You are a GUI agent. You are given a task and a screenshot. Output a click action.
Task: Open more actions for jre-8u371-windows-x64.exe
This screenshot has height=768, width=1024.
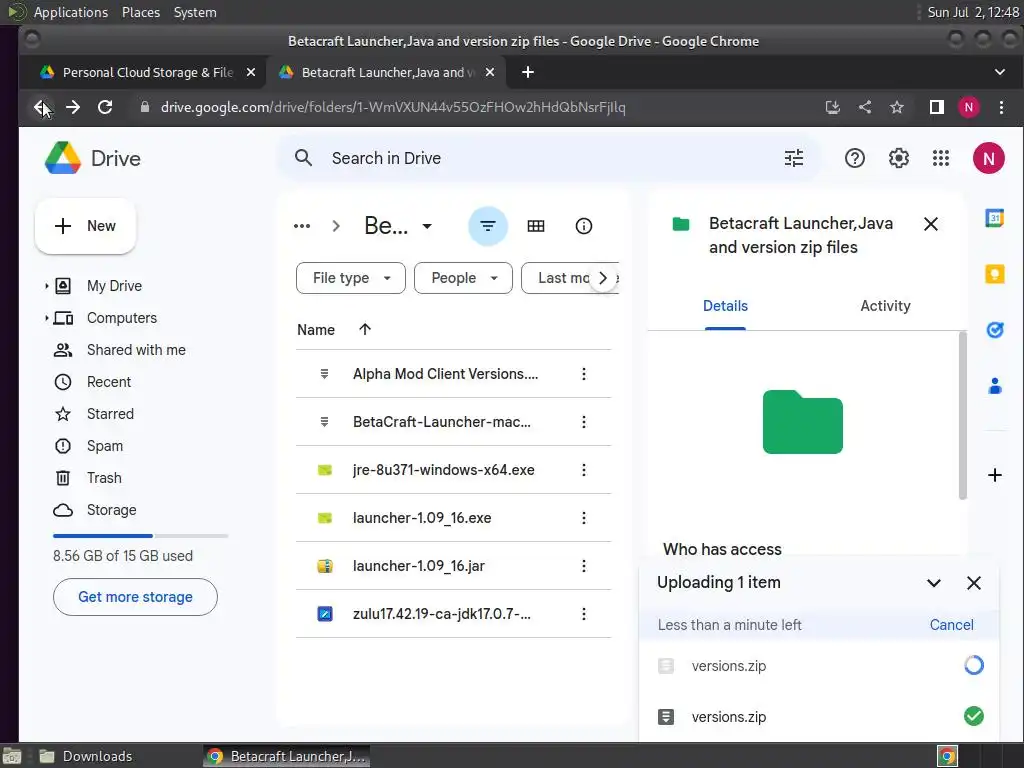tap(583, 470)
